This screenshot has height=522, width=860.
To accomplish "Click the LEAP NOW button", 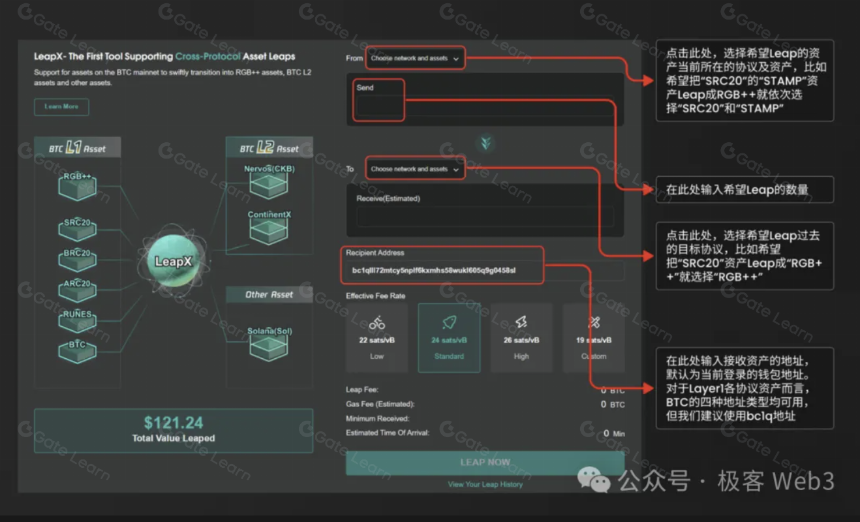I will pyautogui.click(x=485, y=463).
